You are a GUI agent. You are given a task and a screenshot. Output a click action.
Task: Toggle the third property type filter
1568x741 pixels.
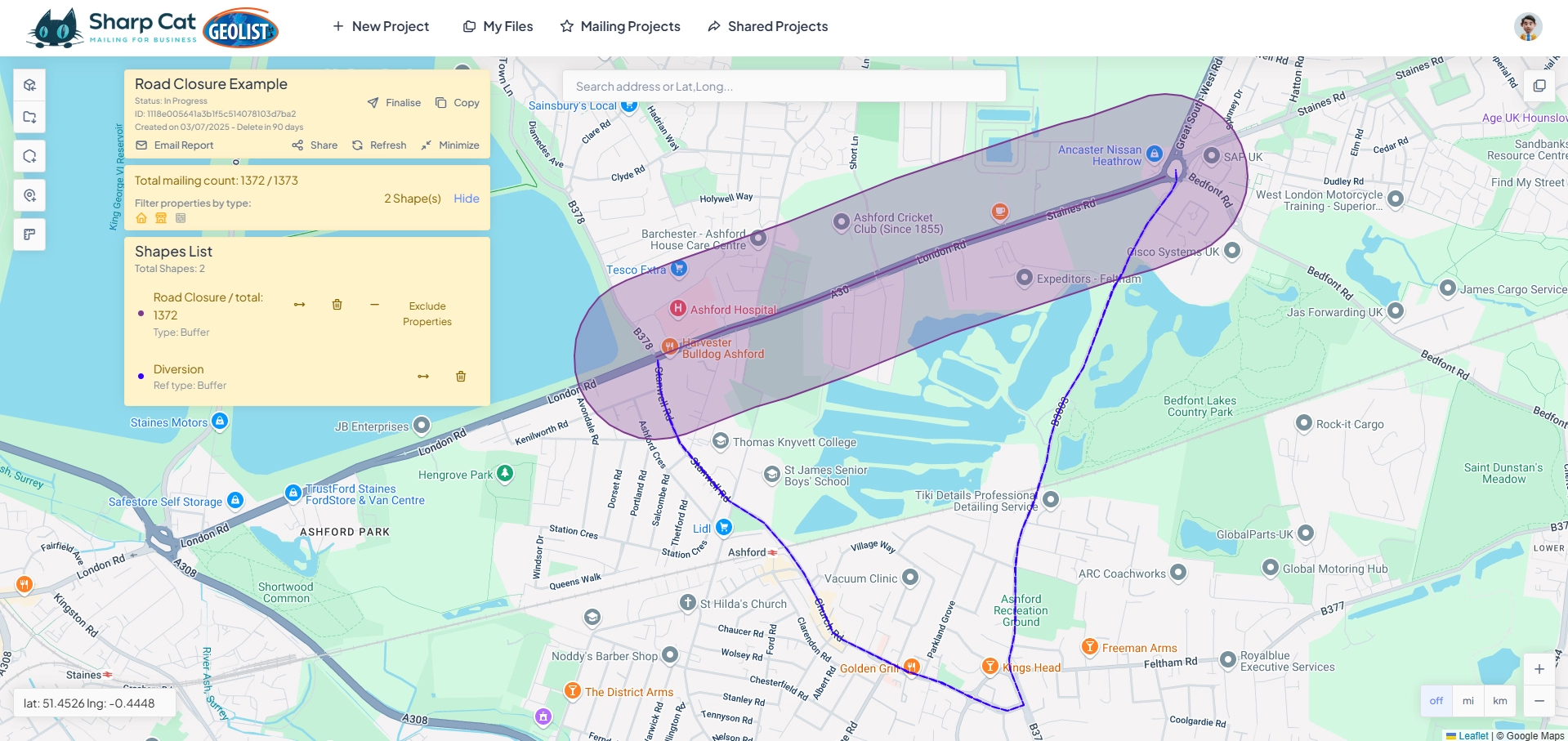(x=181, y=218)
